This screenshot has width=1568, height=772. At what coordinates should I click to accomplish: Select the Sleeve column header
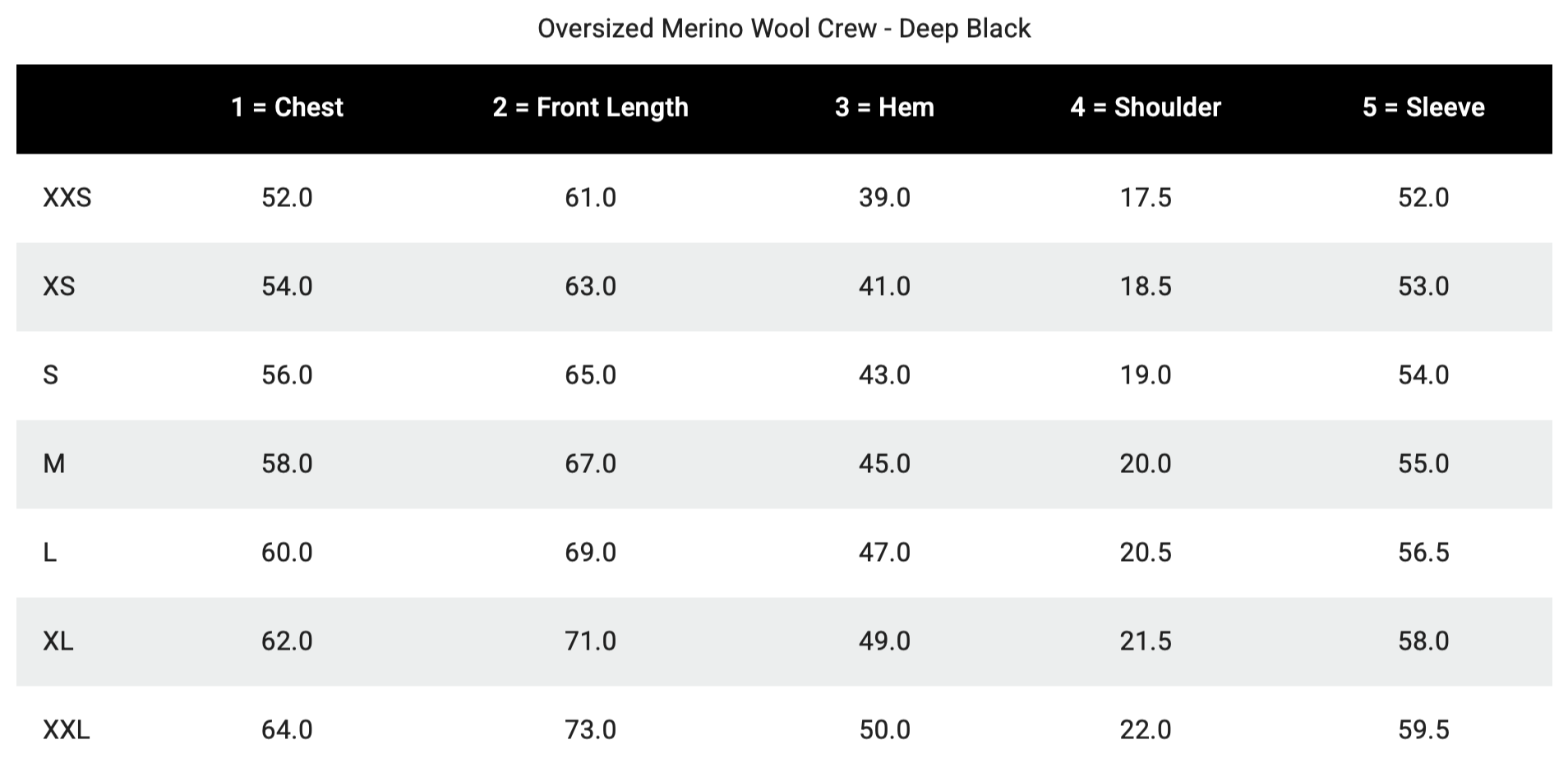coord(1423,108)
